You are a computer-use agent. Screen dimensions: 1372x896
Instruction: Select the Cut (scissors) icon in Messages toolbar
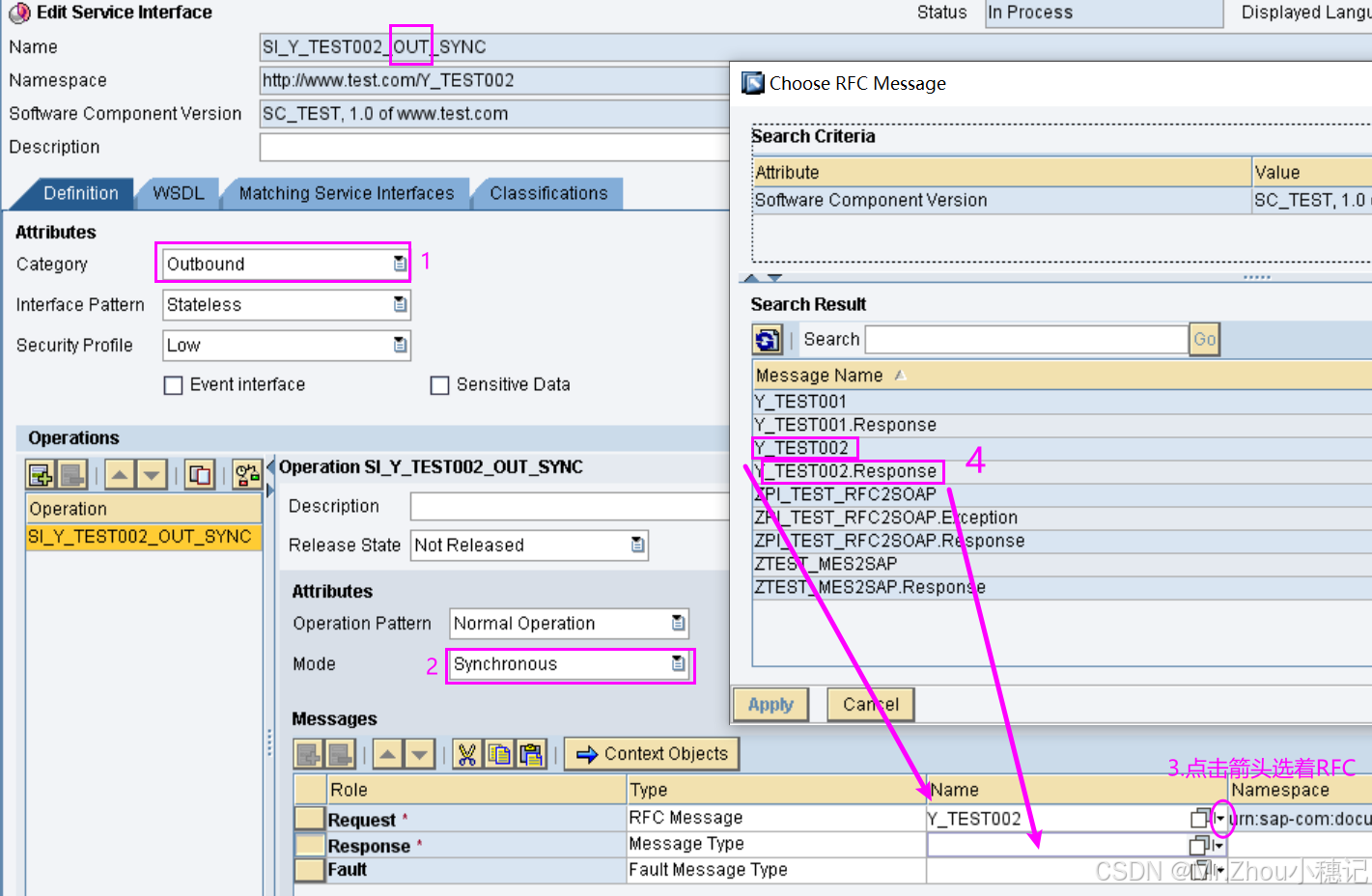(x=466, y=754)
